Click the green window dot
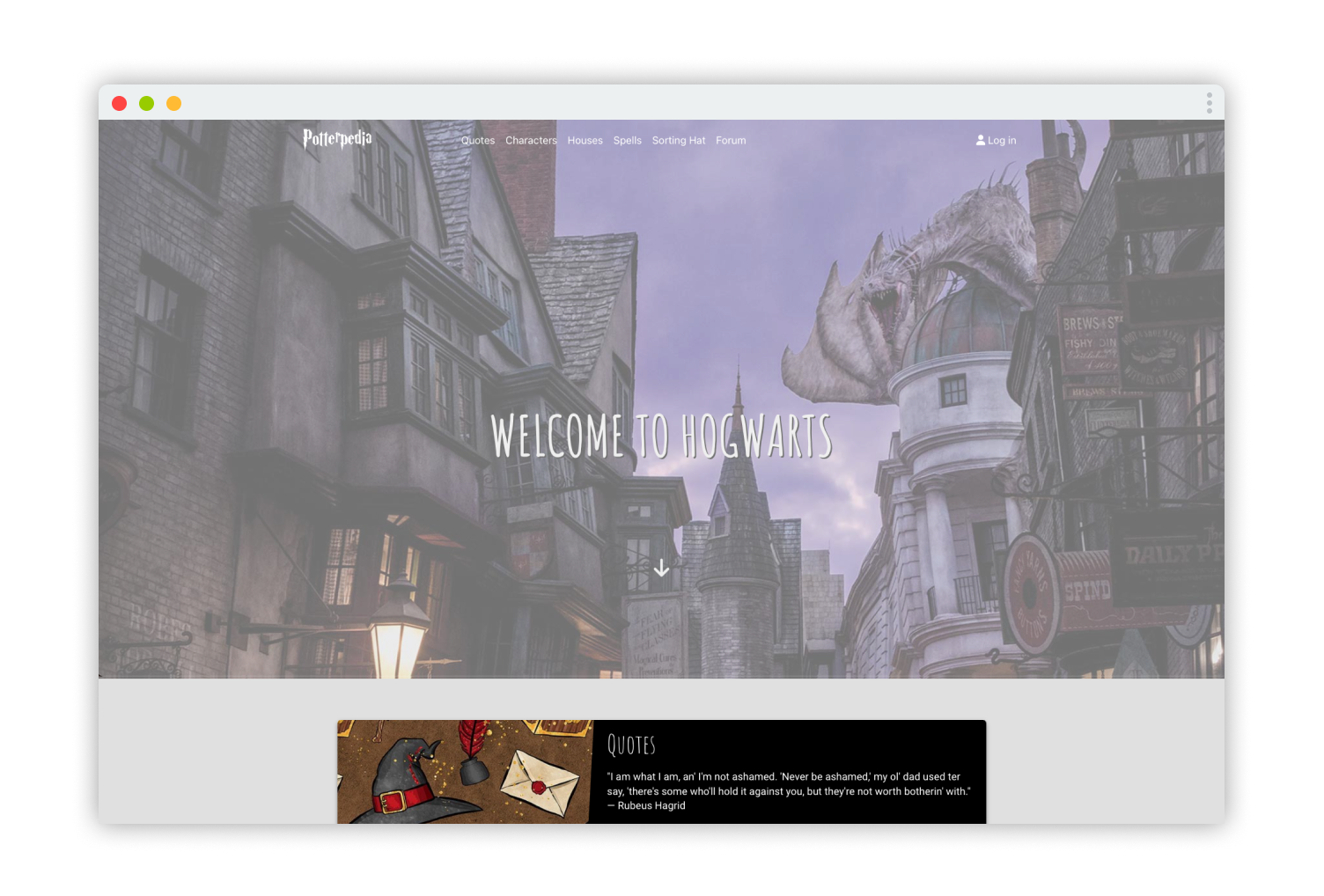Screen dimensions: 1324x896 click(147, 103)
